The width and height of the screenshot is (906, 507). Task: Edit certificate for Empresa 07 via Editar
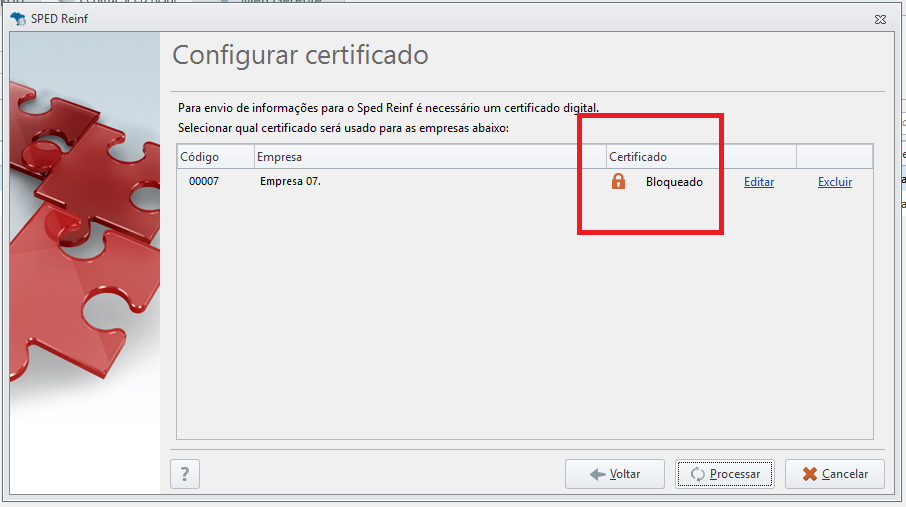(759, 182)
